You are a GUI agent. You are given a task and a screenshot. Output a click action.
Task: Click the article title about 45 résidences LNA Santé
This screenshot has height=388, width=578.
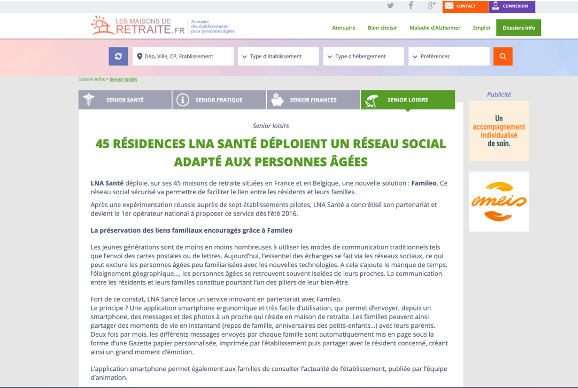tap(271, 152)
